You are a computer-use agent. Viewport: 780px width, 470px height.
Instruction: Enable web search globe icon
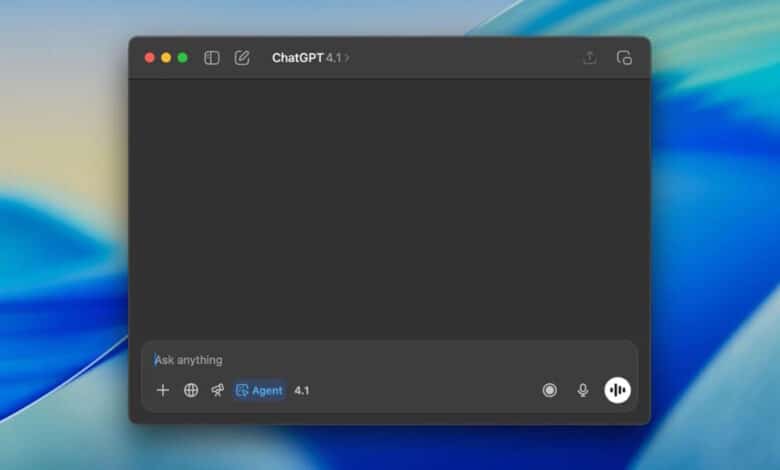tap(191, 390)
